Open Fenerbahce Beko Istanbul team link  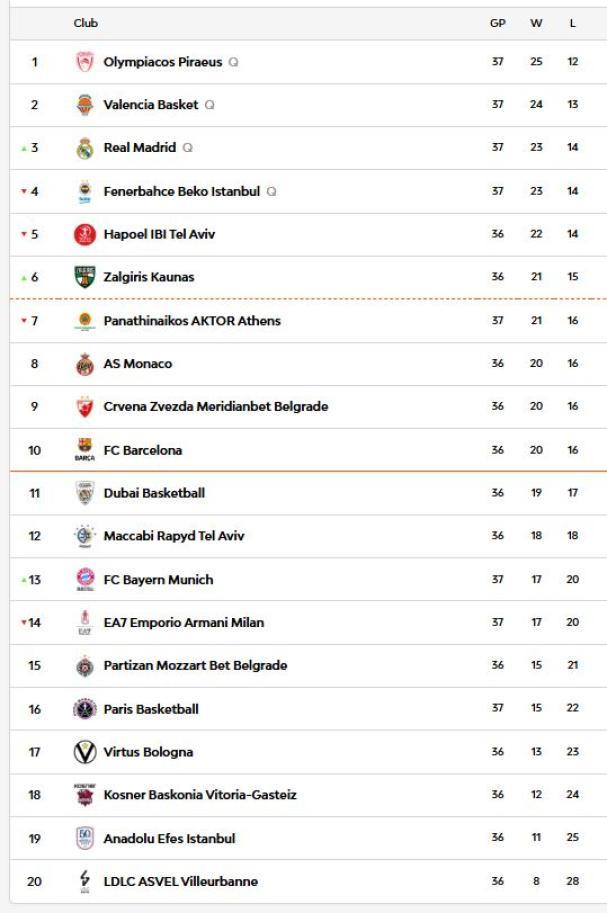(181, 191)
